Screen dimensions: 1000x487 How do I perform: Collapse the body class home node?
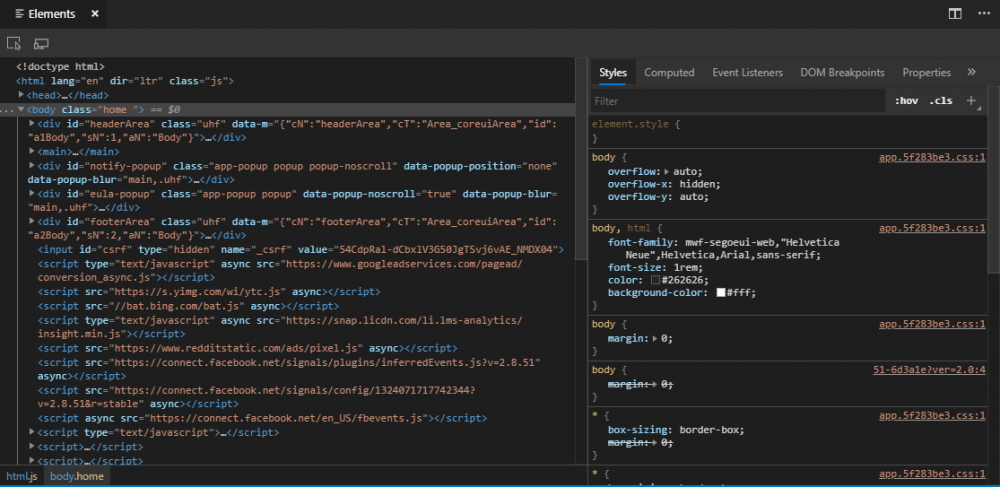[x=21, y=109]
